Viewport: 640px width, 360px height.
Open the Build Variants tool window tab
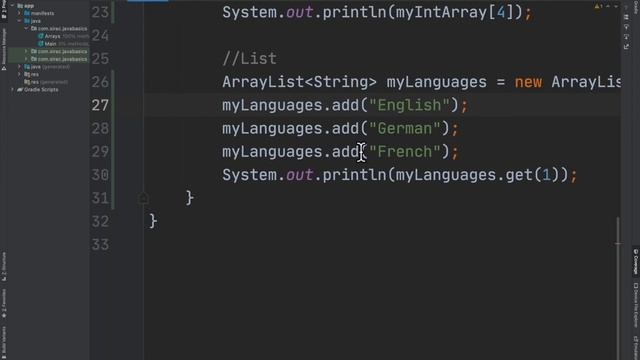tap(4, 342)
